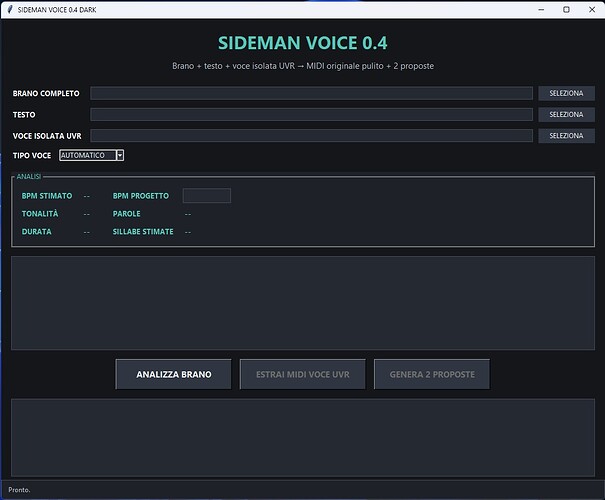This screenshot has height=500, width=605.
Task: Open the TIPO VOCE dropdown arrow
Action: tap(120, 155)
